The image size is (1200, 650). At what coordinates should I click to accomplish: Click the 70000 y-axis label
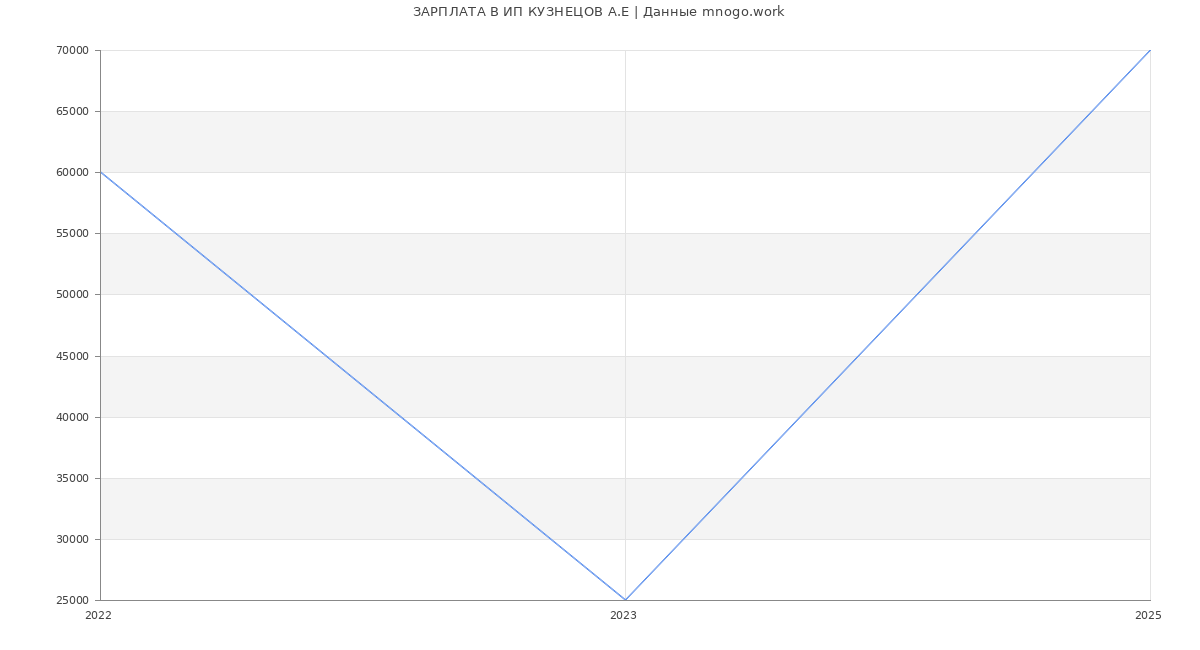click(72, 50)
